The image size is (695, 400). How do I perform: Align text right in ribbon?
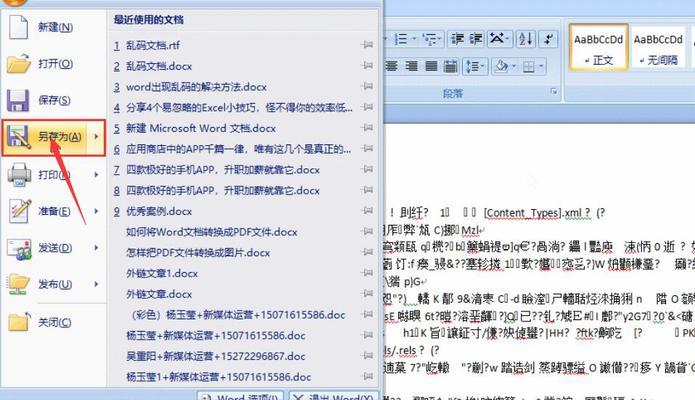click(x=411, y=67)
